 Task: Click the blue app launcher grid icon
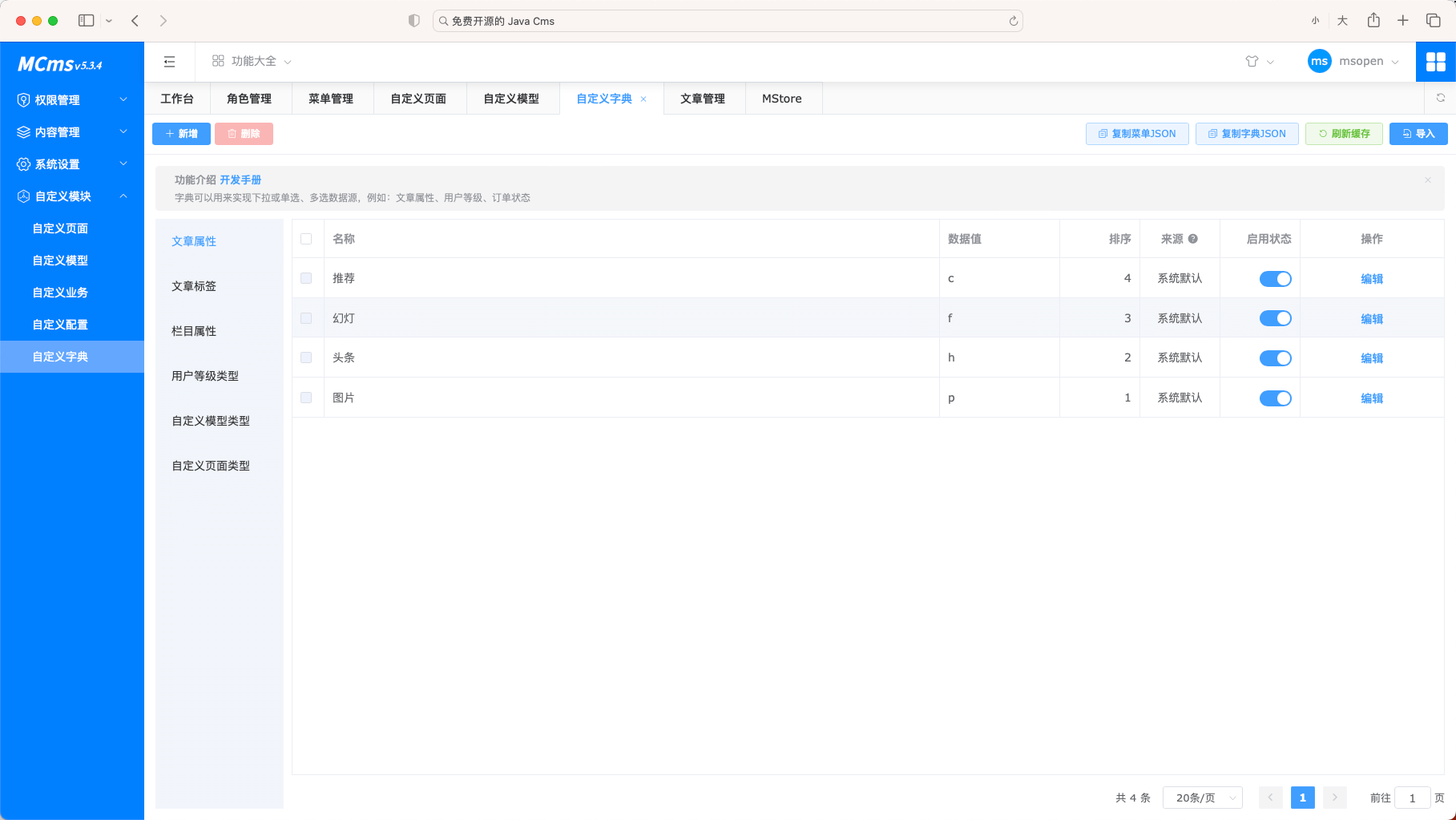(x=1436, y=61)
